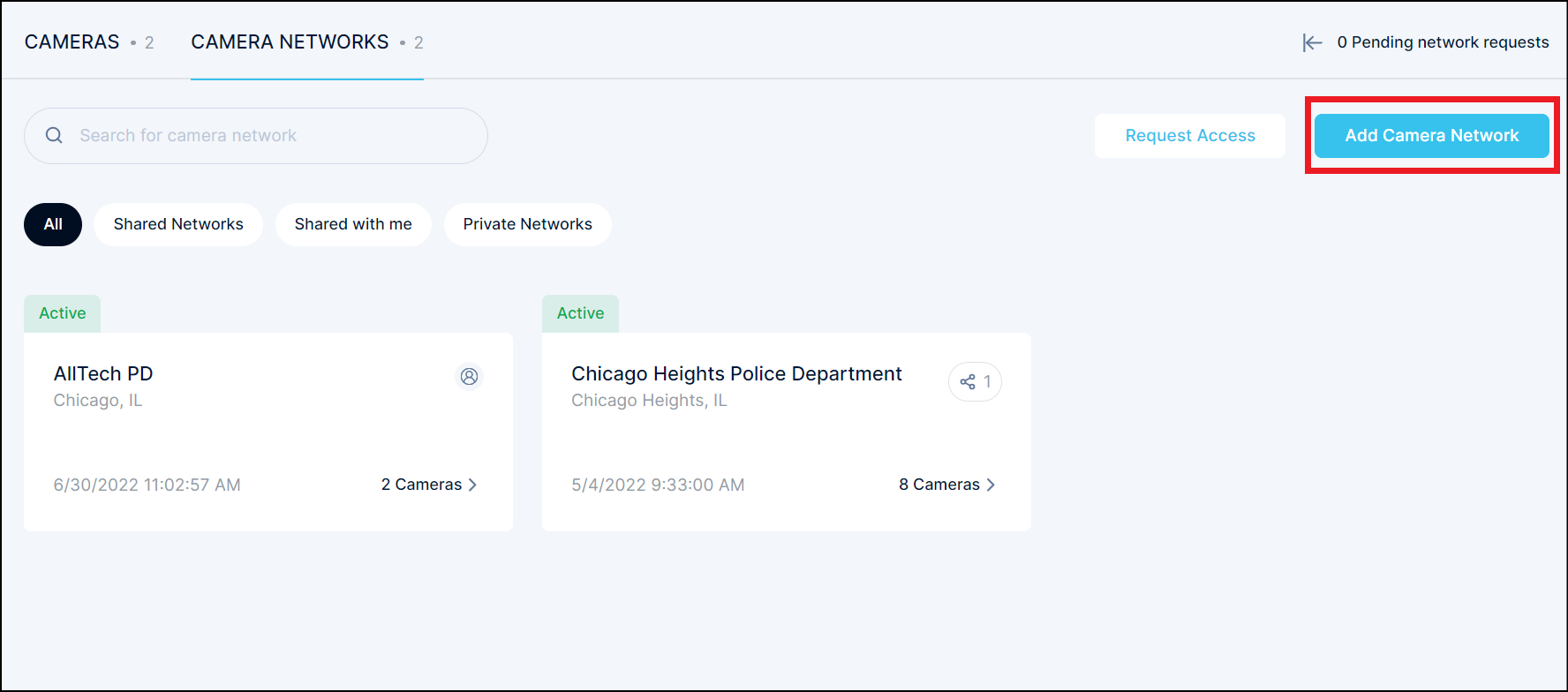Viewport: 1568px width, 692px height.
Task: Switch to the CAMERAS tab
Action: [x=89, y=42]
